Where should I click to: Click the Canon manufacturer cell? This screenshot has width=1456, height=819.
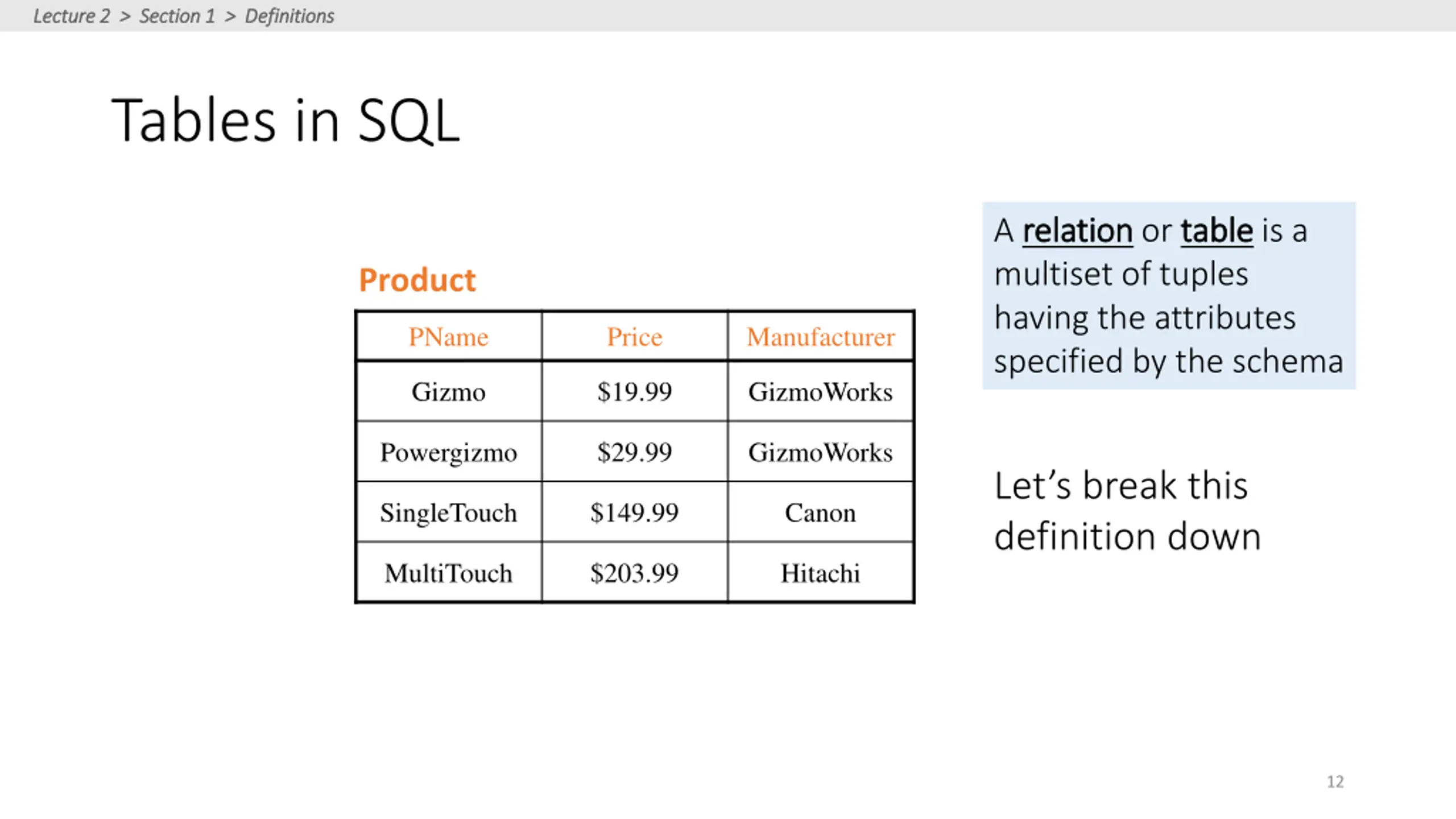pyautogui.click(x=821, y=512)
